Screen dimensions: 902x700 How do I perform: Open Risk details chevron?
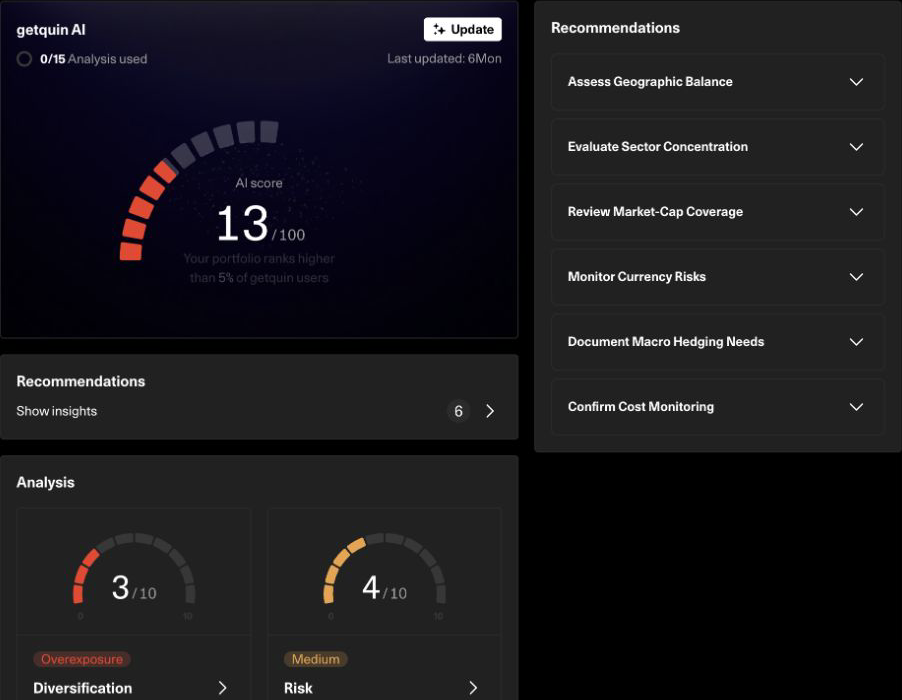pos(473,688)
